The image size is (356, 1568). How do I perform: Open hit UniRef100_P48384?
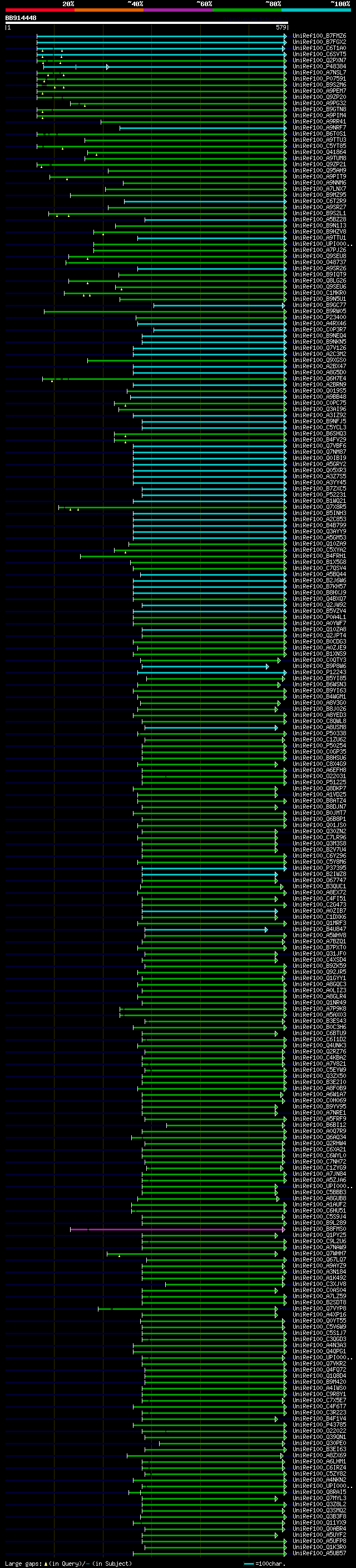click(319, 66)
